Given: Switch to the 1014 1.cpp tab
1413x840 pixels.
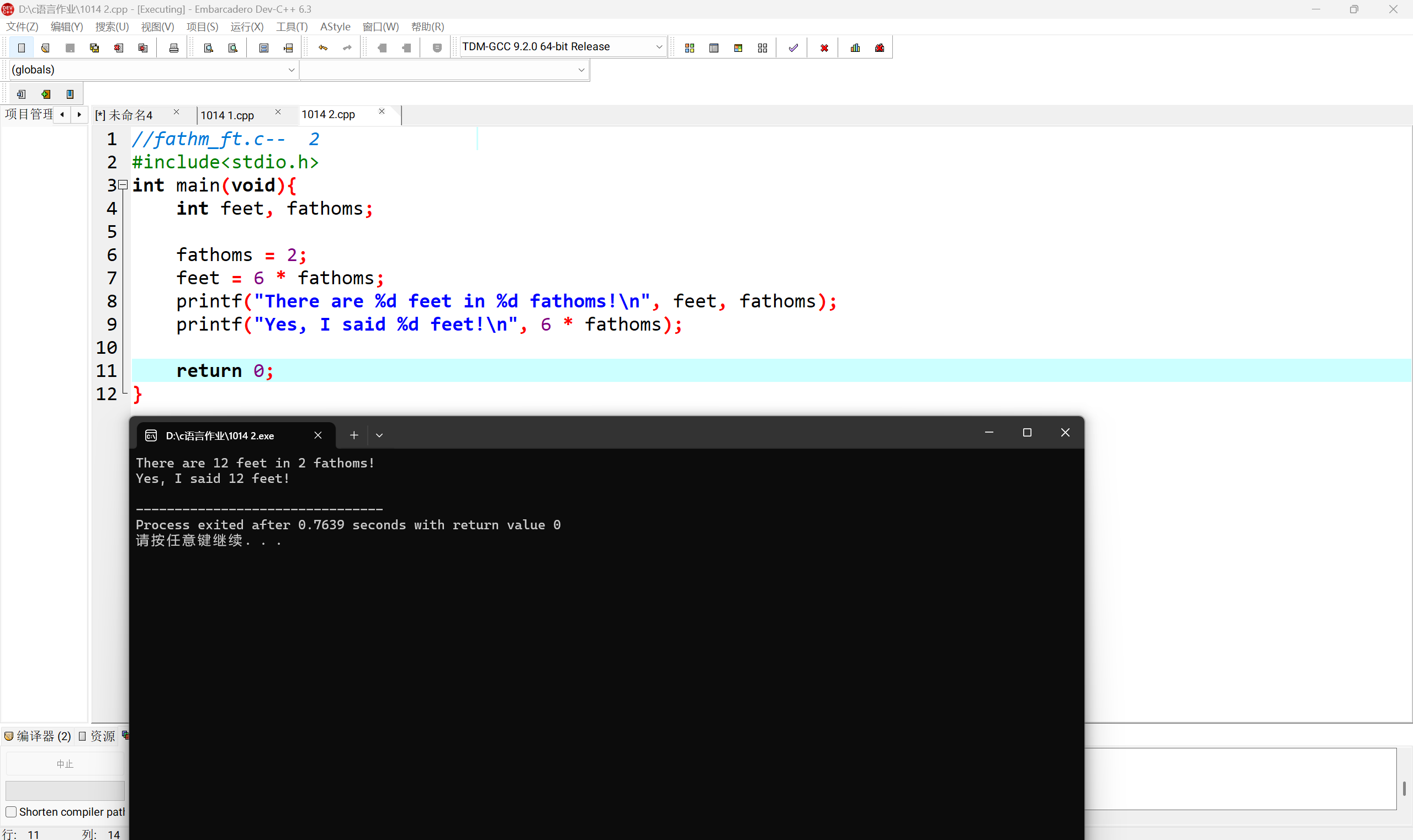Looking at the screenshot, I should pos(227,115).
